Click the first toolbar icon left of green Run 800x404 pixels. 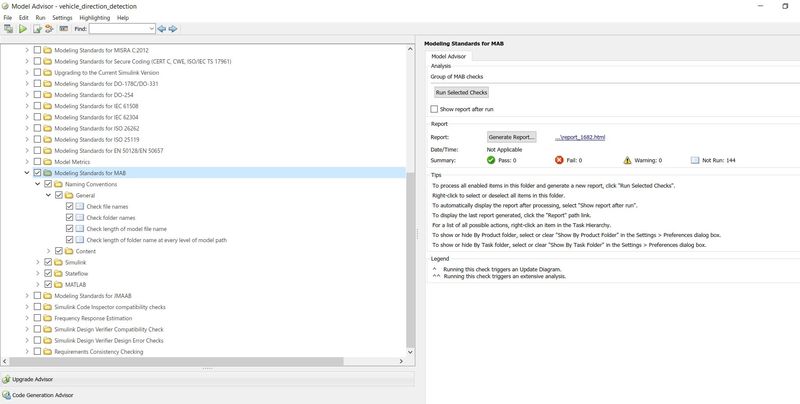8,29
